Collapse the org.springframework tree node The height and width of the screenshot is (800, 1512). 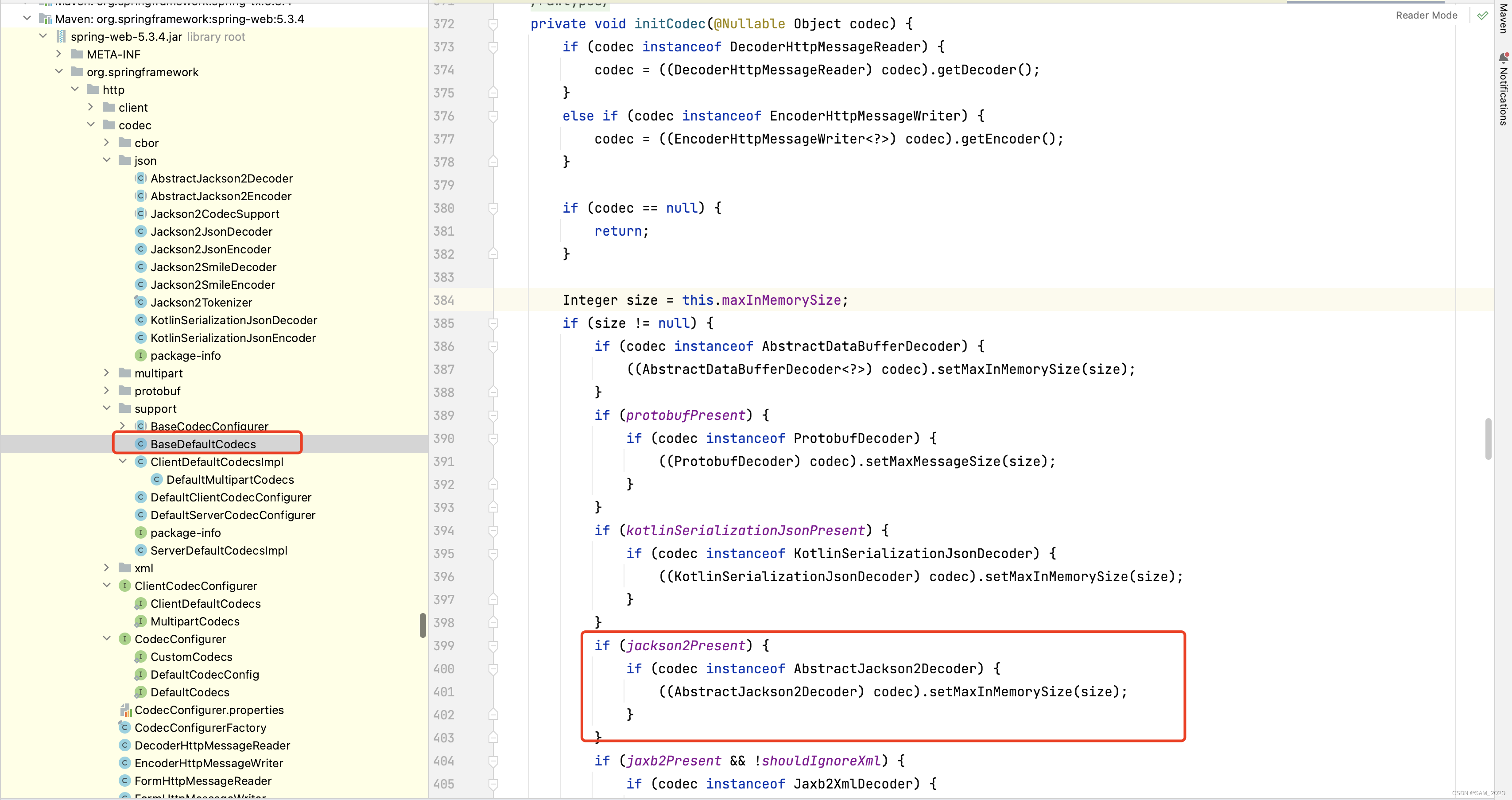59,72
